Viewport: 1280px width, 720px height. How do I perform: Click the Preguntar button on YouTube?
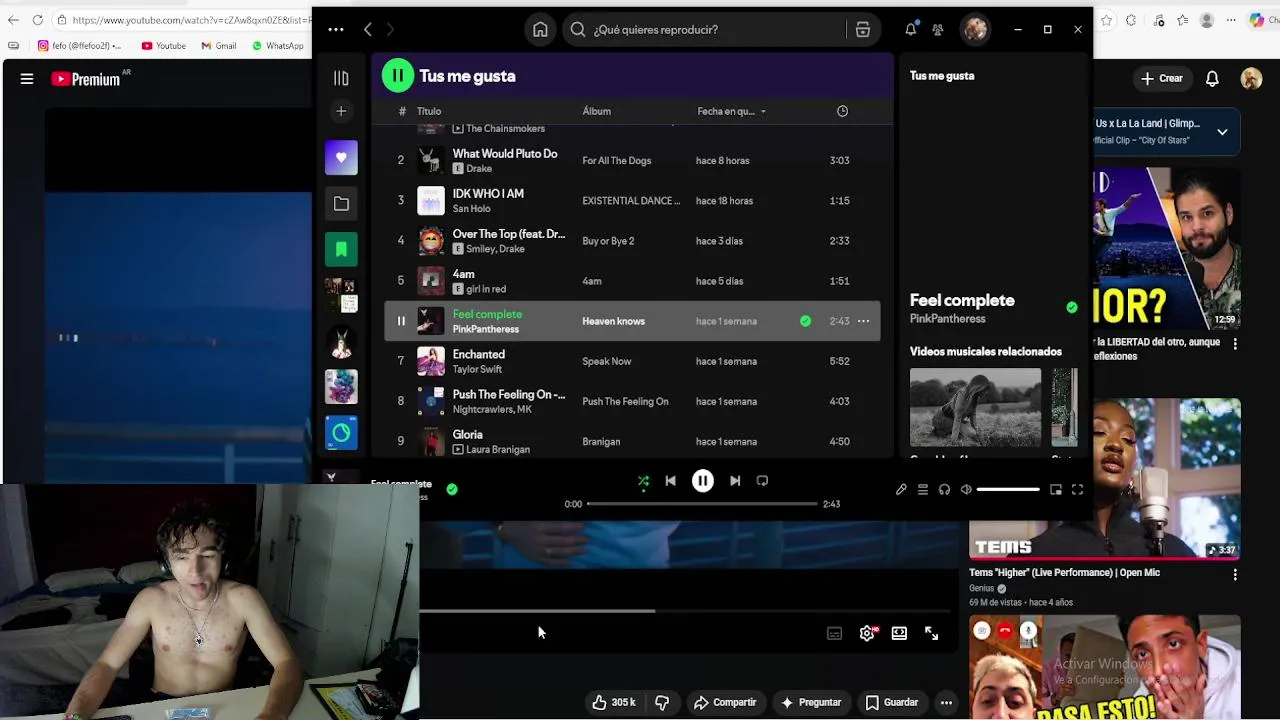click(811, 703)
